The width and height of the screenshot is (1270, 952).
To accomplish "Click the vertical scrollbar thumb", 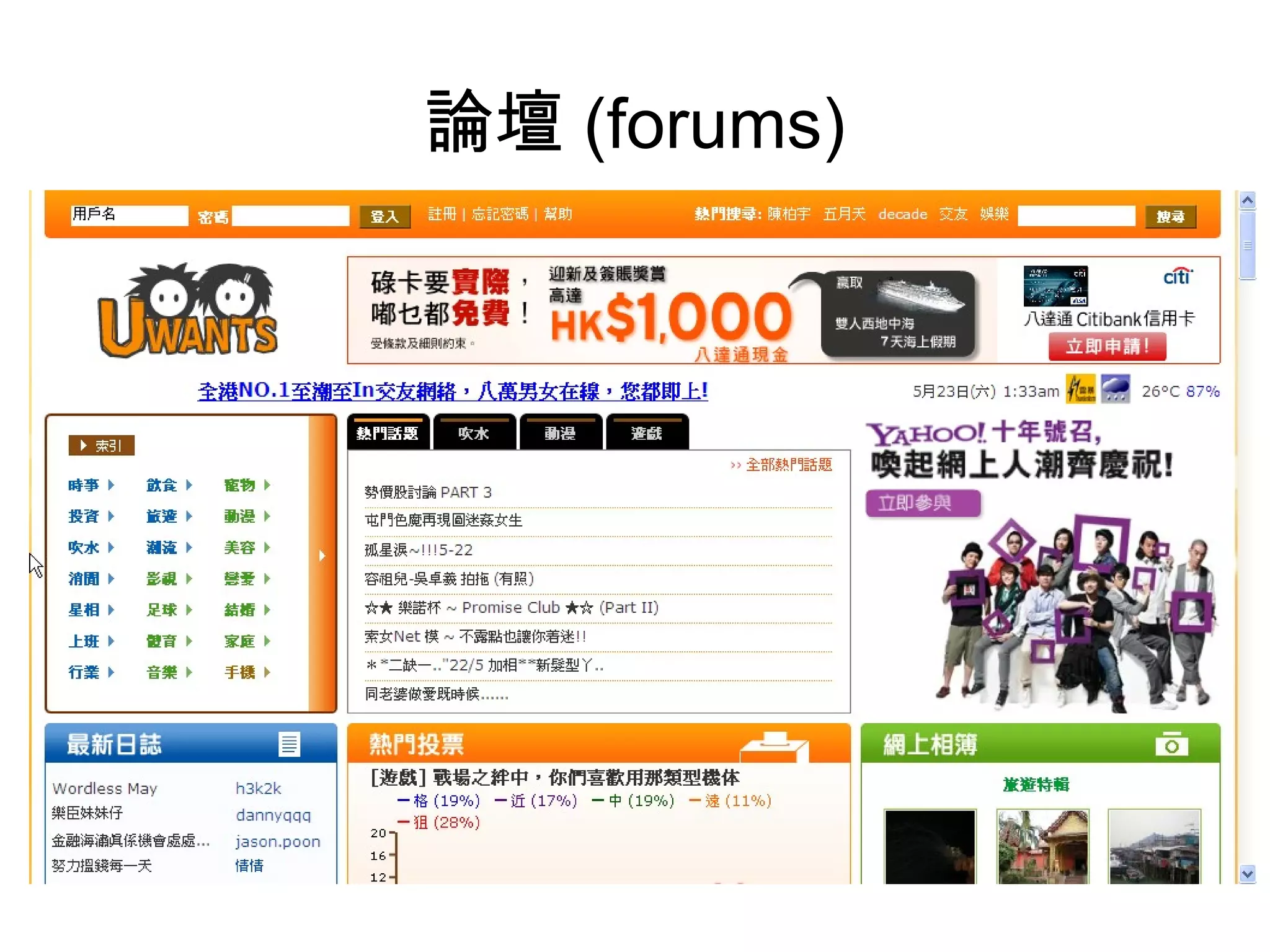I will click(x=1247, y=246).
